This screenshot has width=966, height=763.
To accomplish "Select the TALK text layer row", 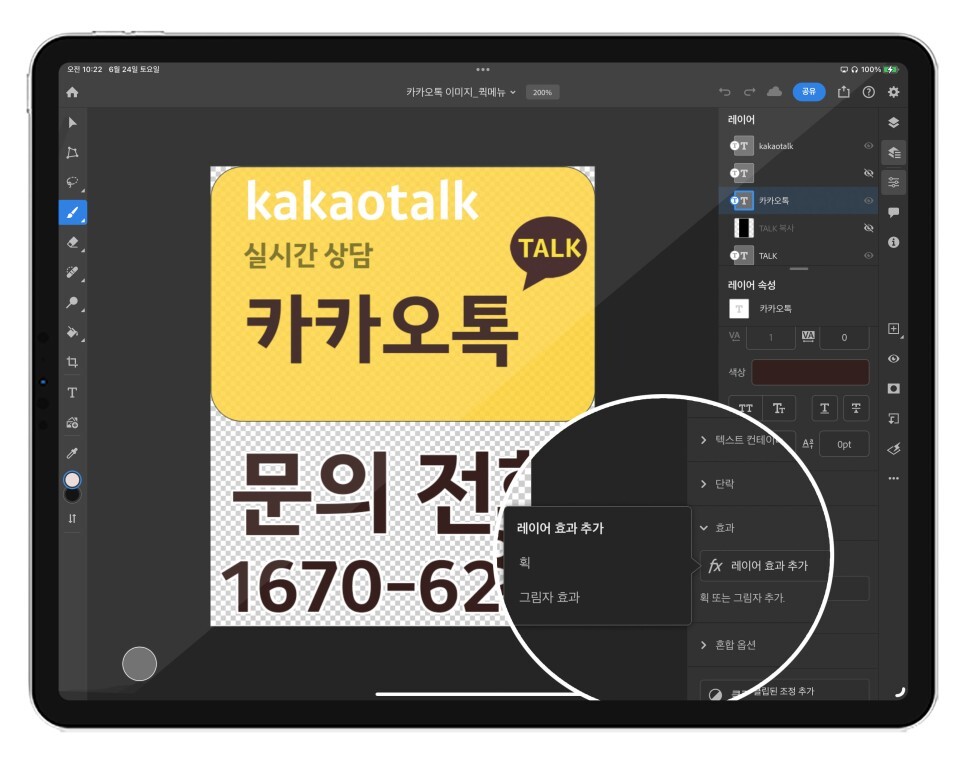I will click(x=798, y=255).
